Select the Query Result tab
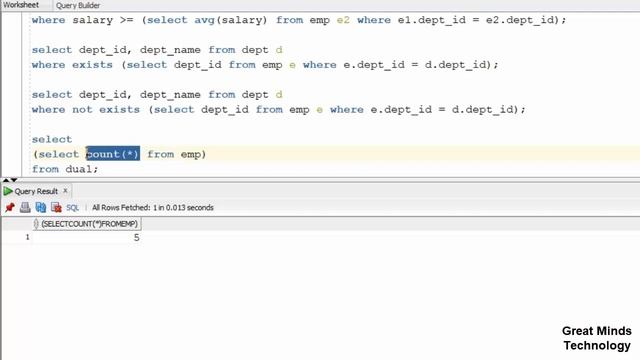This screenshot has width=640, height=360. pos(36,191)
